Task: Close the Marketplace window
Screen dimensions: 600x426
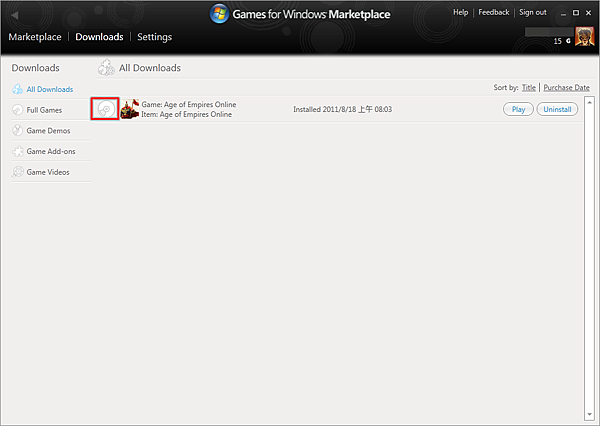Action: 589,13
